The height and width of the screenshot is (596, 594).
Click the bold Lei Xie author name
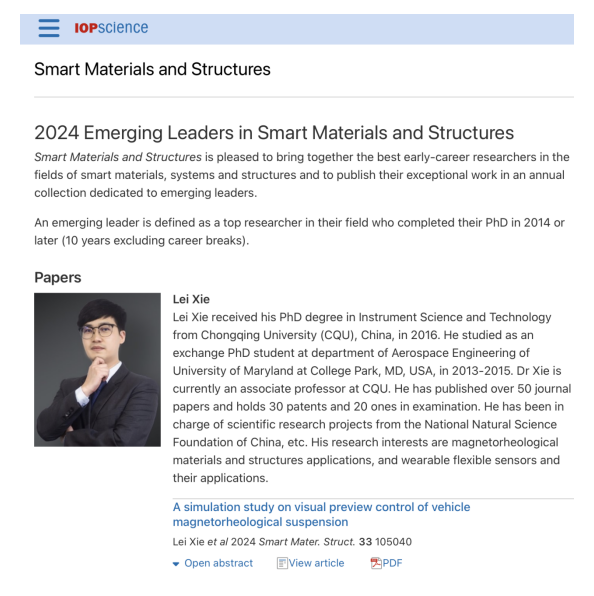(x=191, y=299)
